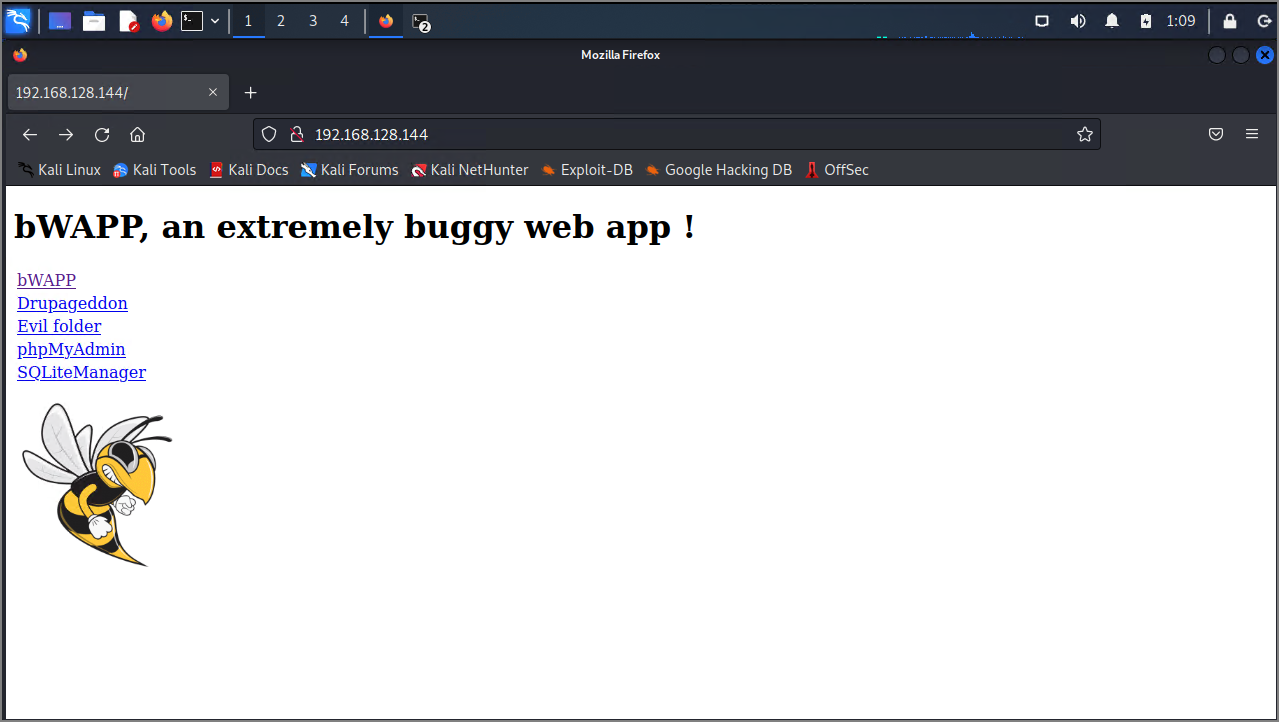
Task: Click the tracking protection shield icon
Action: (269, 134)
